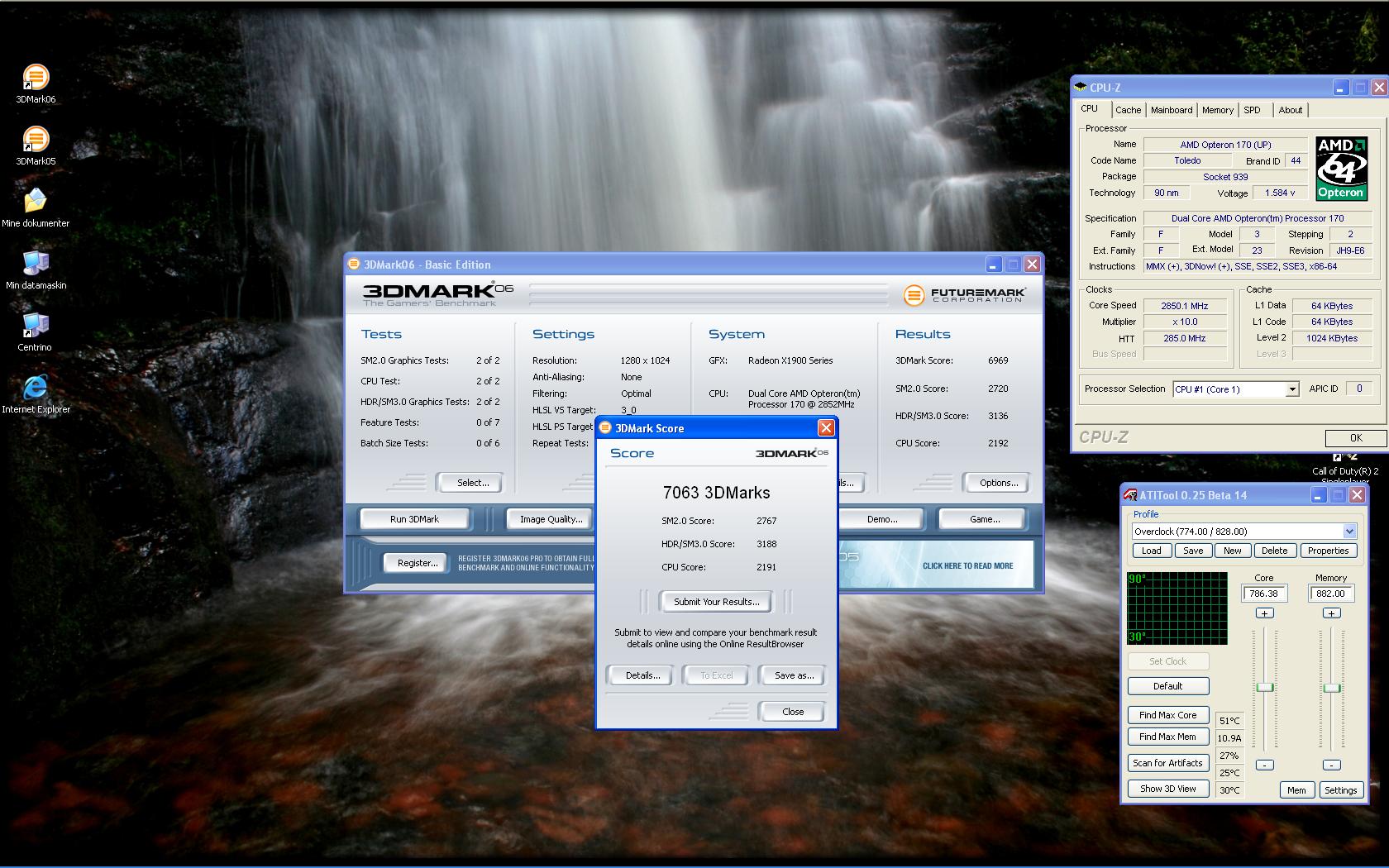Follow Click Here To Read More link
The width and height of the screenshot is (1389, 868).
[967, 566]
